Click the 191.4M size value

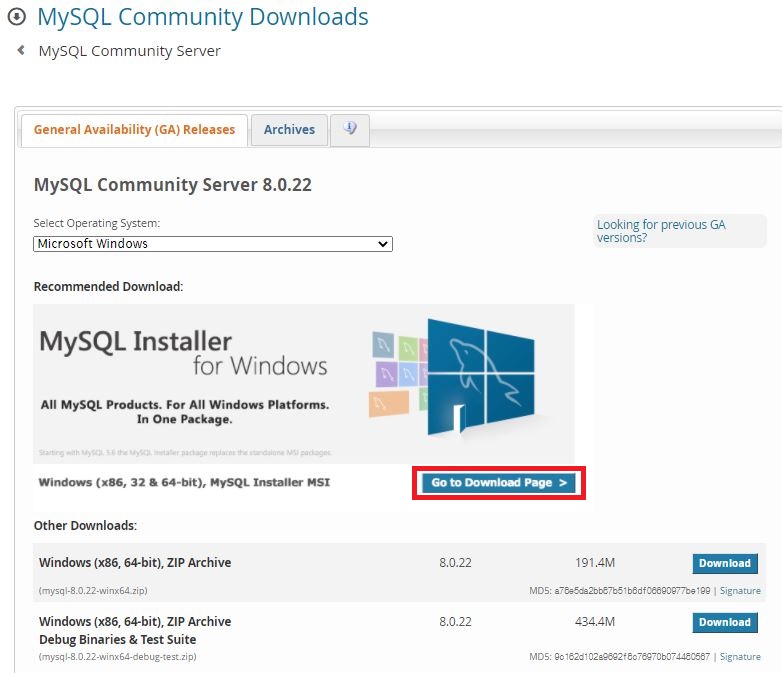tap(594, 563)
